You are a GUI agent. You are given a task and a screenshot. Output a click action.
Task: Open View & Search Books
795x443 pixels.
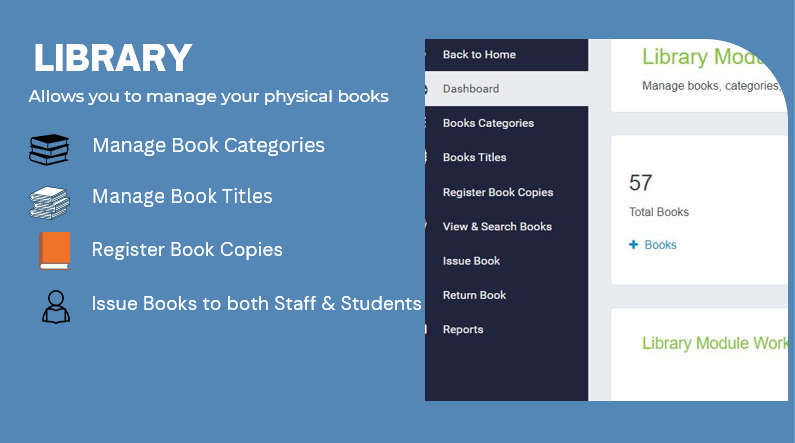tap(507, 227)
